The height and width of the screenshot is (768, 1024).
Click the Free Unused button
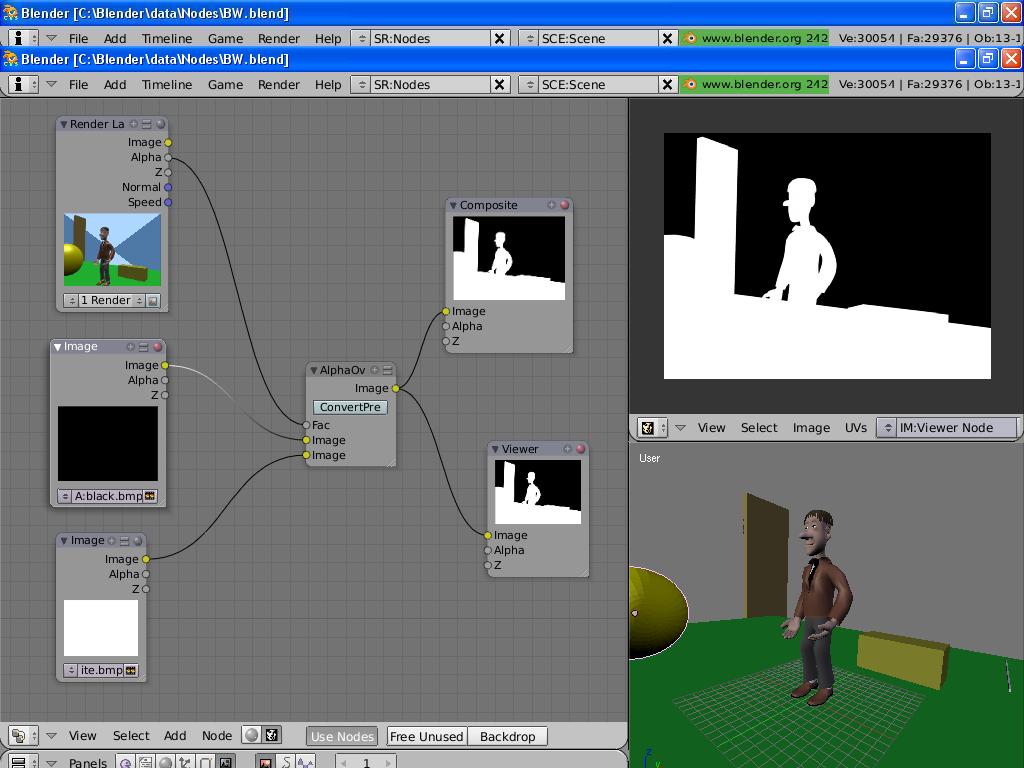pos(426,736)
